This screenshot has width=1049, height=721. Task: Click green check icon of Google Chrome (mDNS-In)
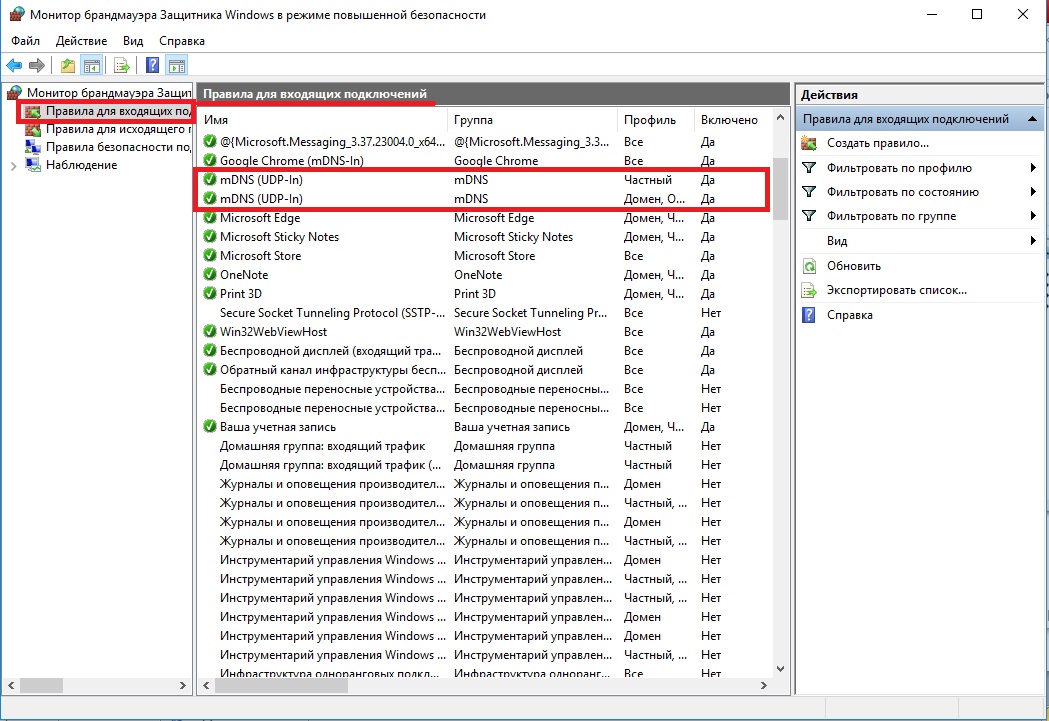210,161
